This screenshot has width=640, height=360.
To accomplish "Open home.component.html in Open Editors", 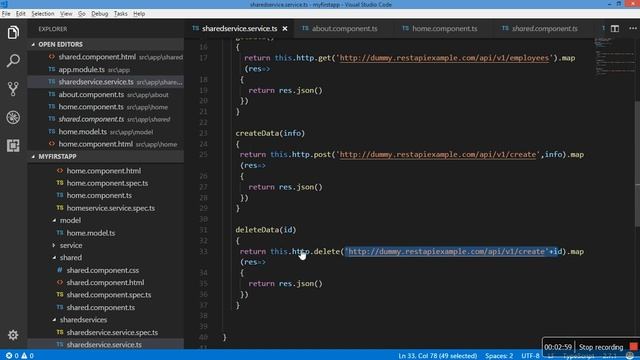I will (106, 144).
